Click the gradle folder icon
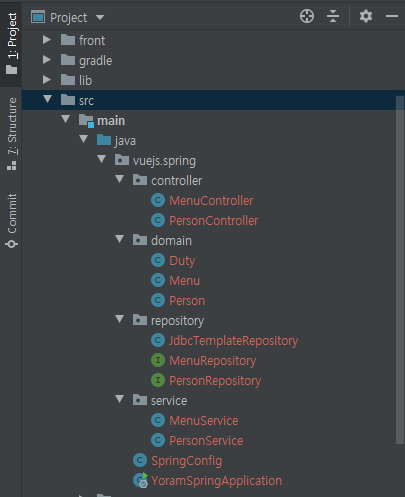The image size is (405, 497). tap(68, 60)
